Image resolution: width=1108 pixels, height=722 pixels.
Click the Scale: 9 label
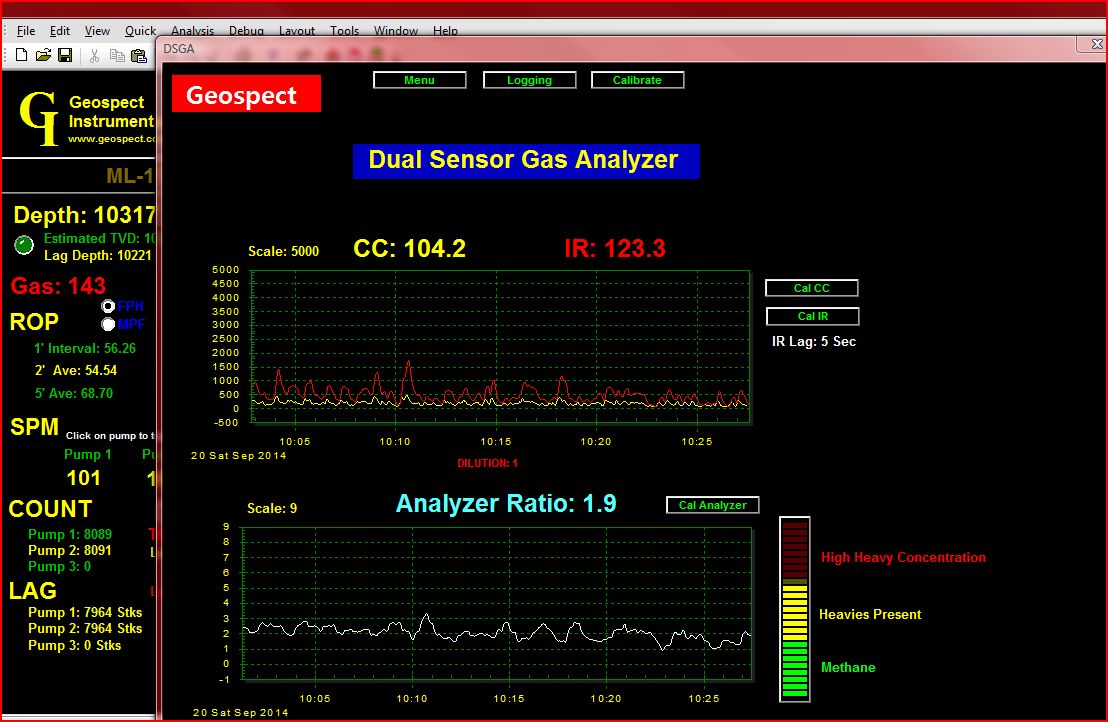tap(272, 508)
